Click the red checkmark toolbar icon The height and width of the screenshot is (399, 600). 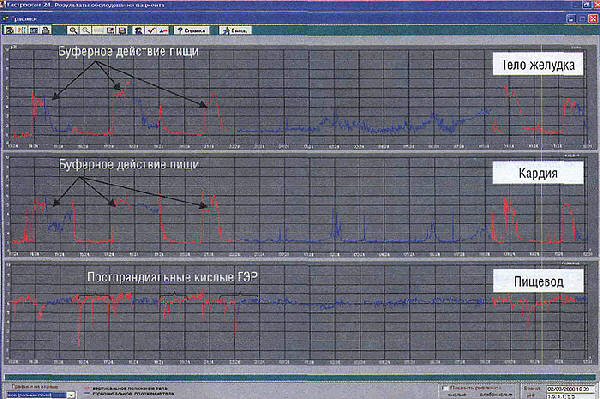point(151,30)
